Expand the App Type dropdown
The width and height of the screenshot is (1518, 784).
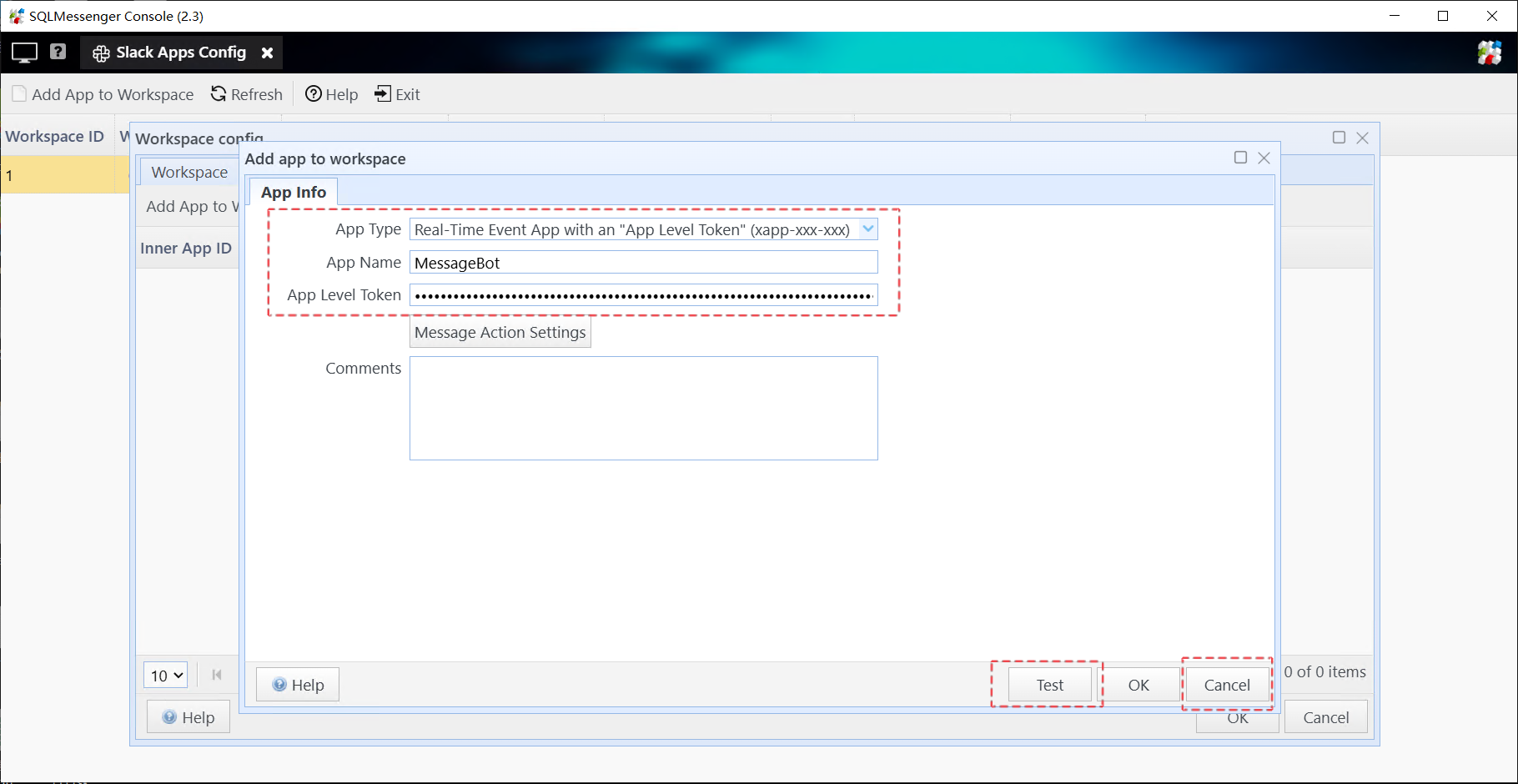point(868,229)
